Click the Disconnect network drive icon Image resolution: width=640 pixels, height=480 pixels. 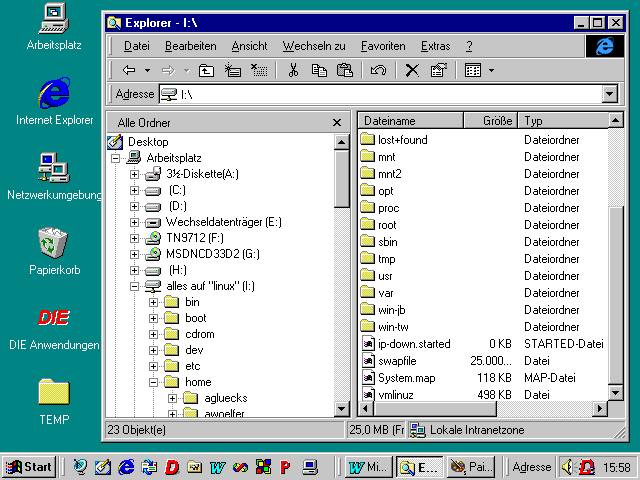point(259,71)
